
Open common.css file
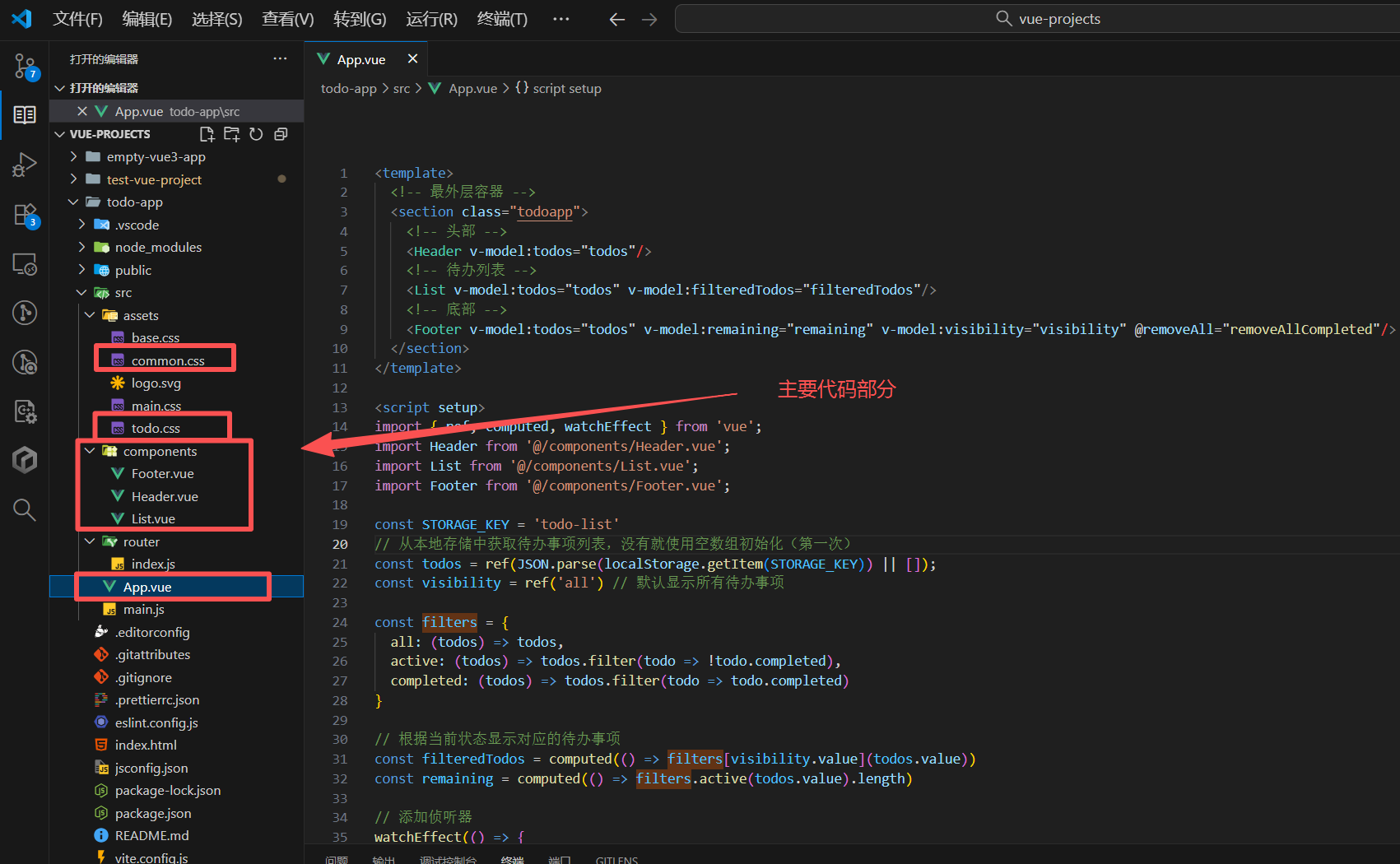pyautogui.click(x=168, y=360)
